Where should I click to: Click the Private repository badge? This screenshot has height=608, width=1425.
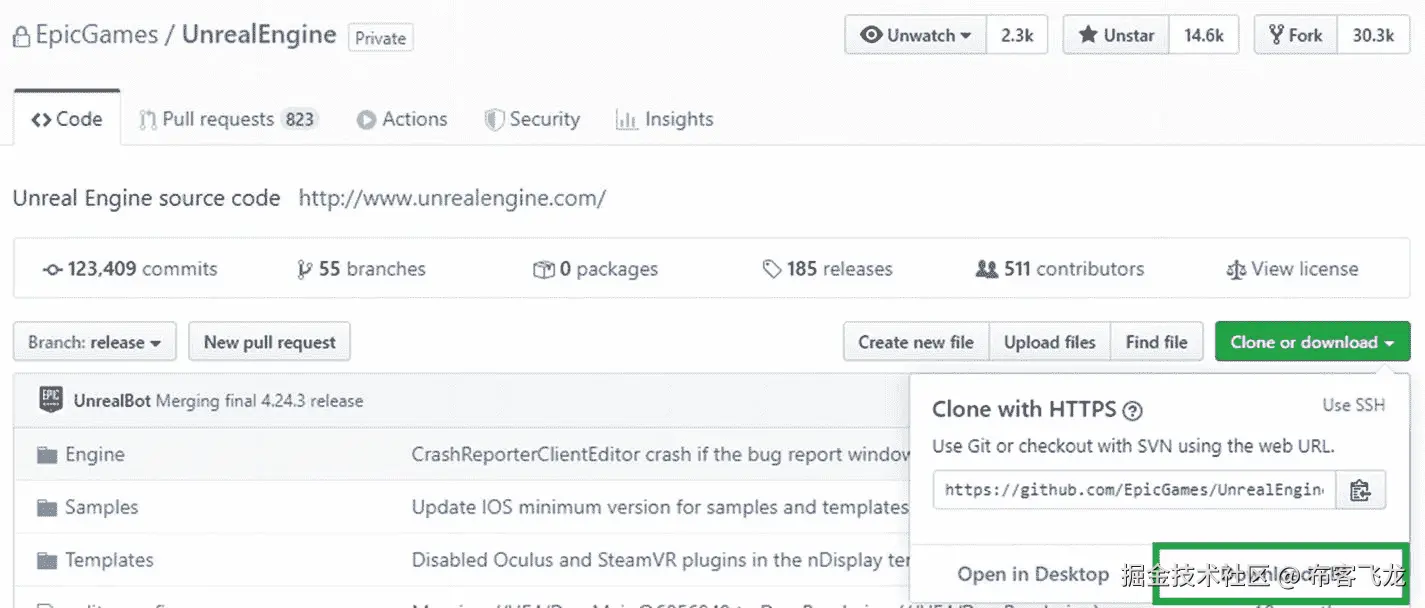tap(380, 38)
